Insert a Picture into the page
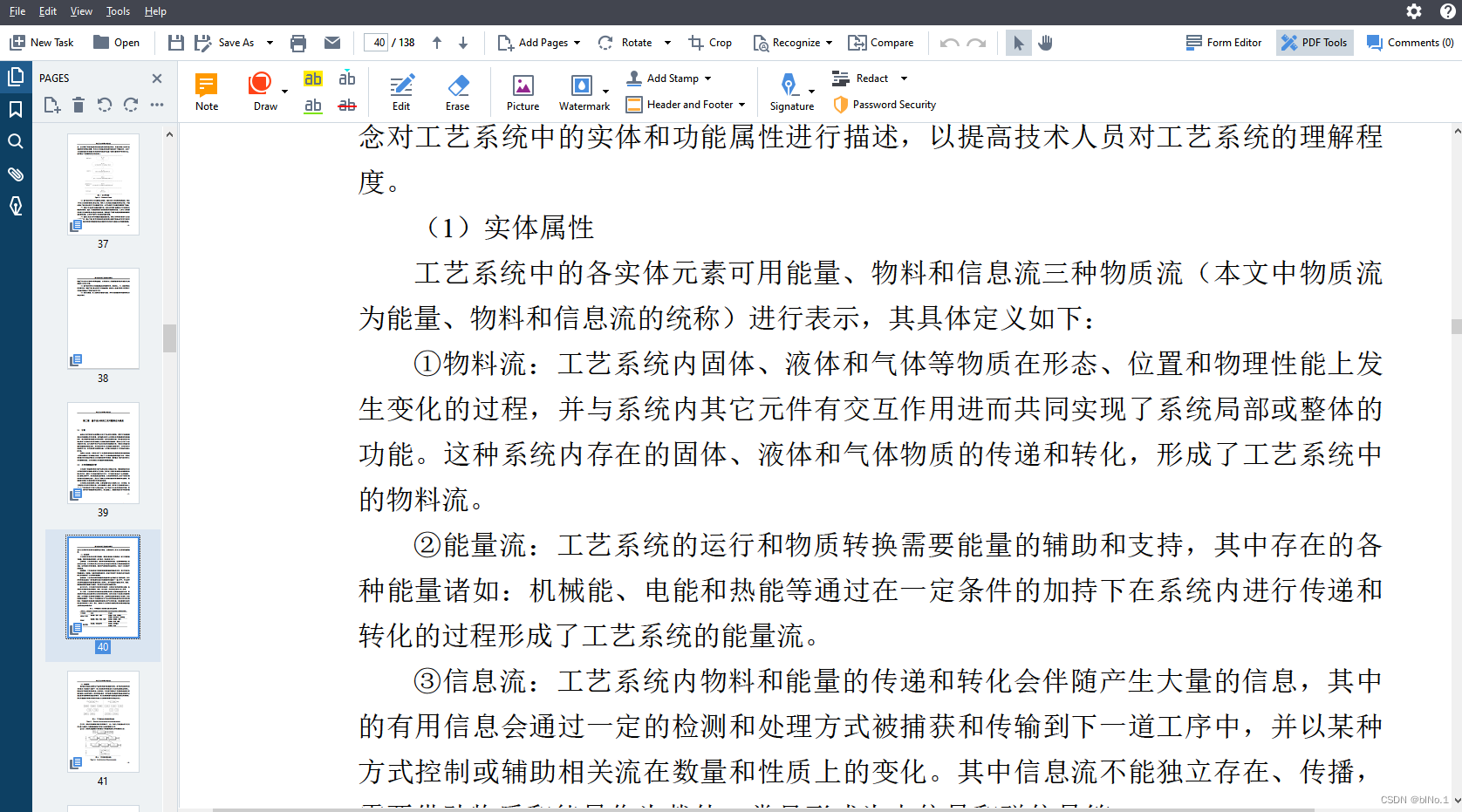The width and height of the screenshot is (1462, 812). (523, 91)
